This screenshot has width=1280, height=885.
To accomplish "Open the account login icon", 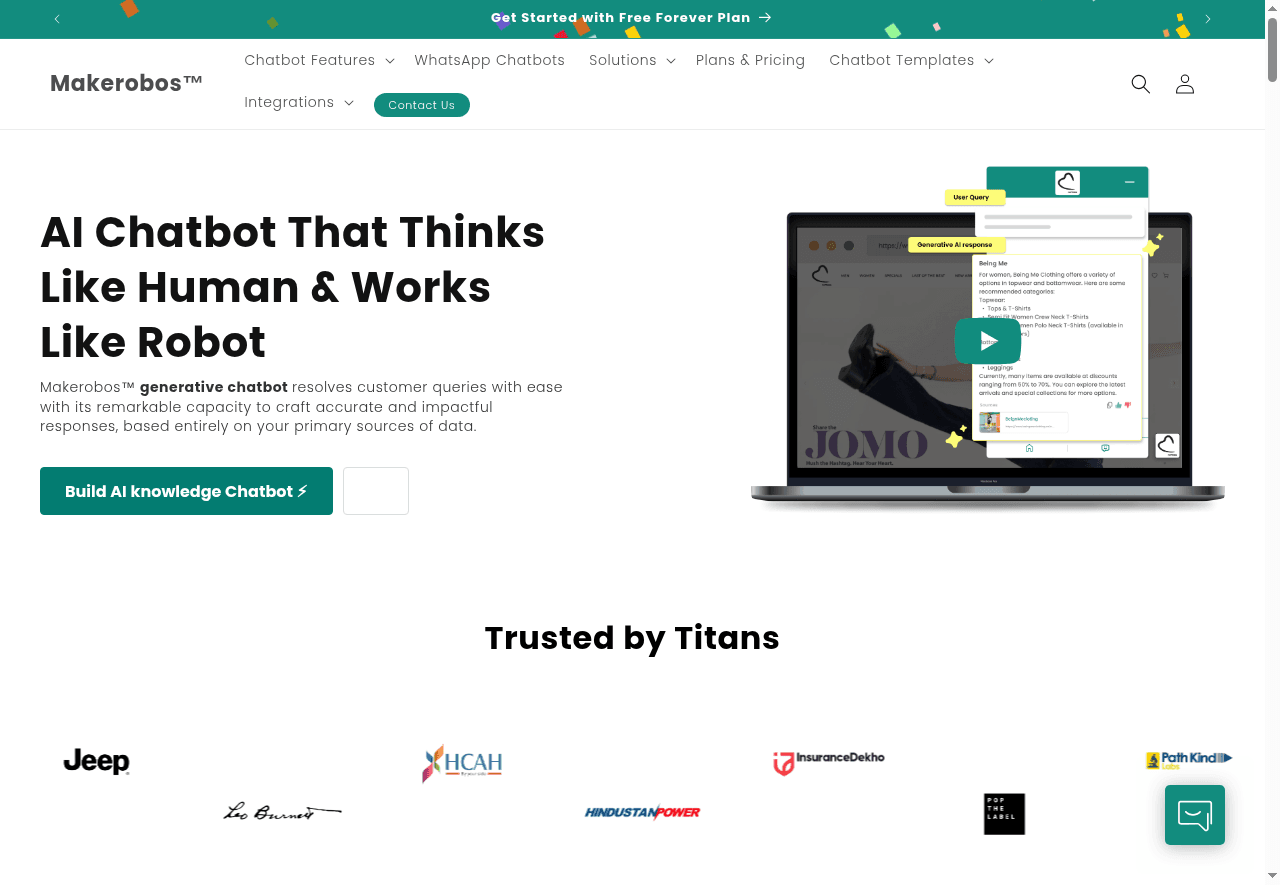I will (x=1184, y=84).
